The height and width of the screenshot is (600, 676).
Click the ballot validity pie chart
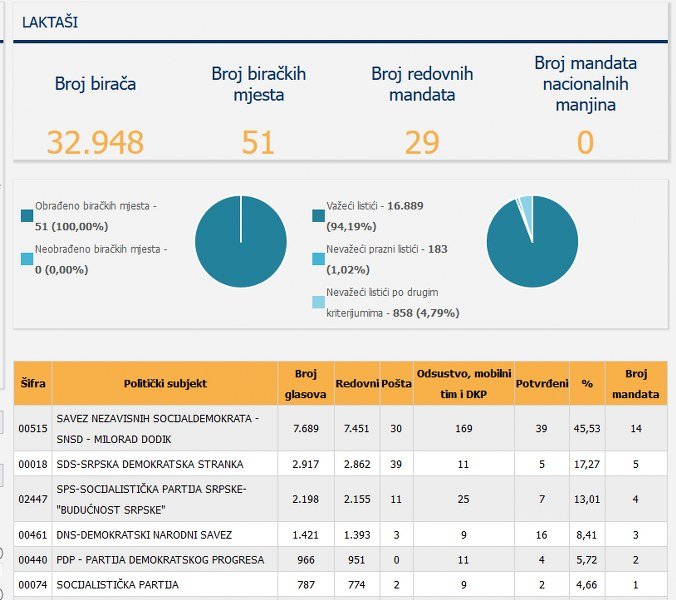click(532, 242)
